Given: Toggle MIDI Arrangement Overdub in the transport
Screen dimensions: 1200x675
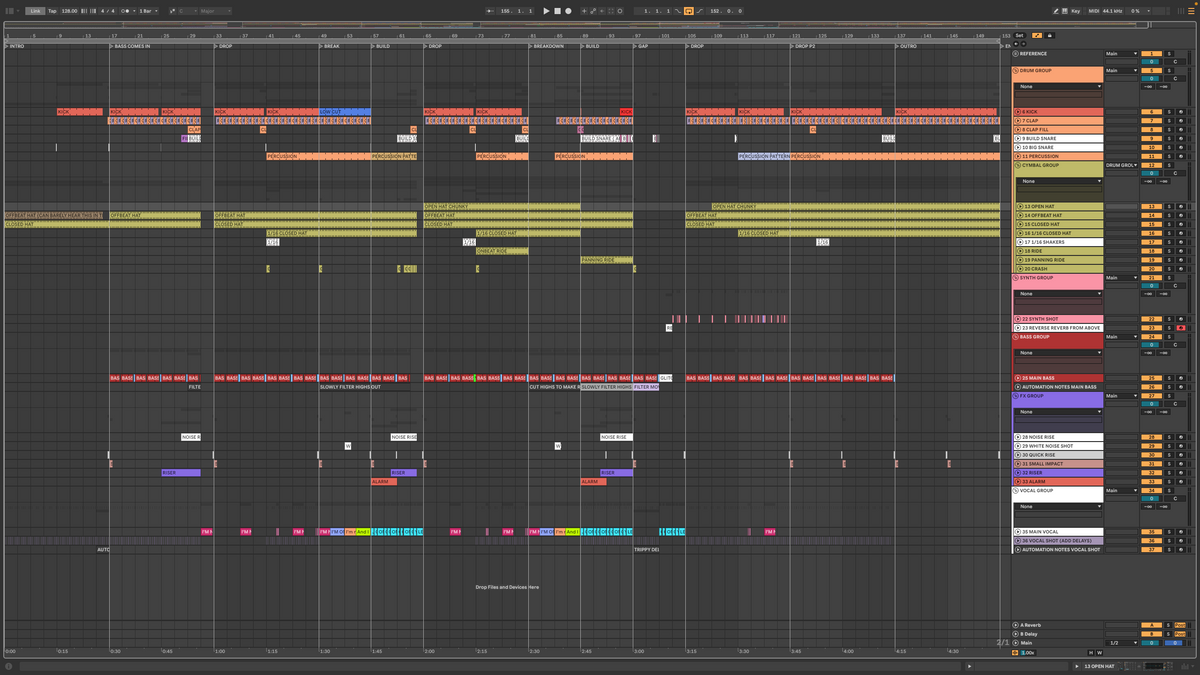Looking at the screenshot, I should pyautogui.click(x=584, y=9).
